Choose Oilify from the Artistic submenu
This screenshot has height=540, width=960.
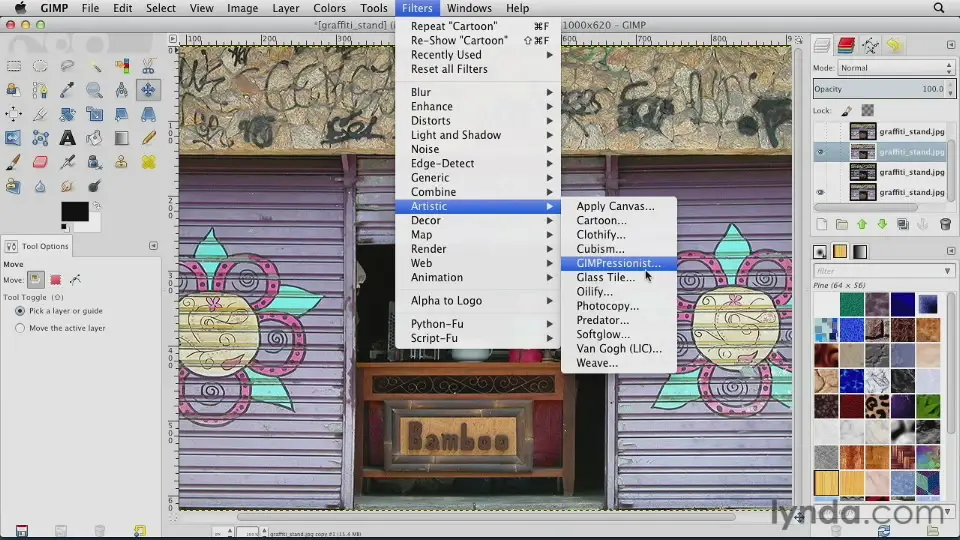point(619,292)
